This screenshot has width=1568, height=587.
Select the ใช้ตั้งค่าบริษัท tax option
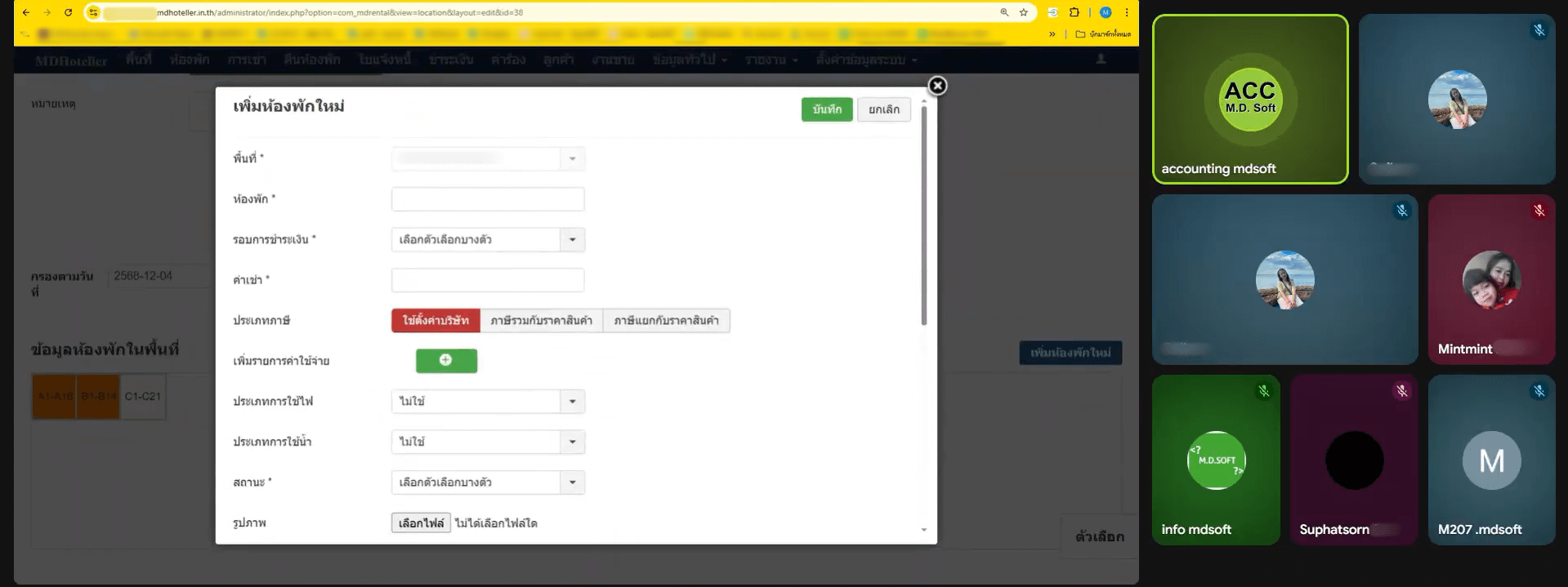436,320
